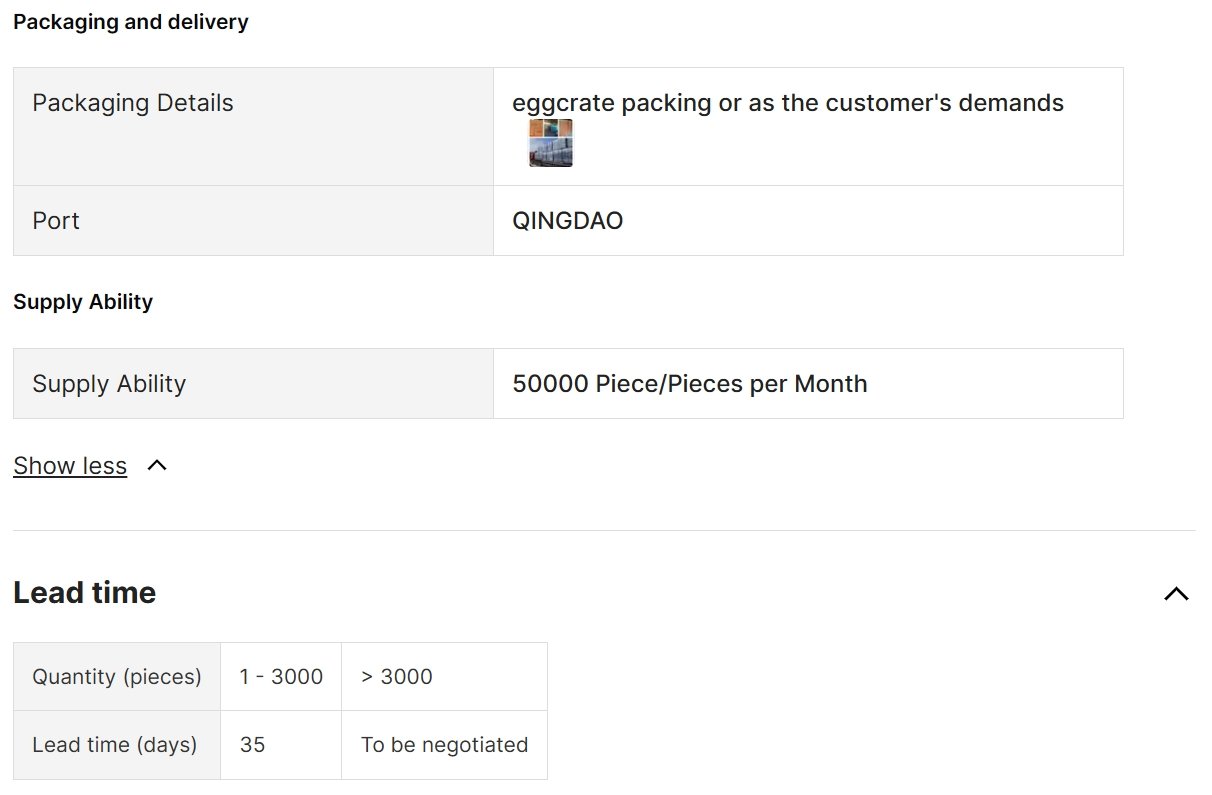
Task: Select the Lead time (days) row header
Action: tap(115, 745)
